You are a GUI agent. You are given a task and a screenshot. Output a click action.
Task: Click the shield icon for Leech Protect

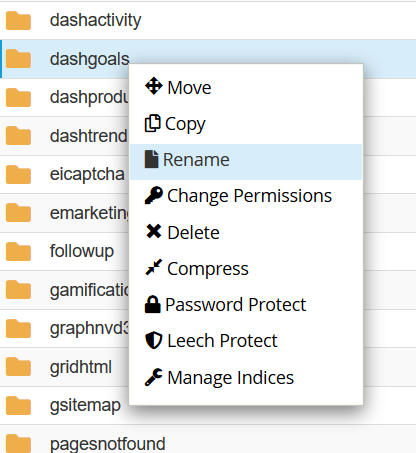point(154,340)
